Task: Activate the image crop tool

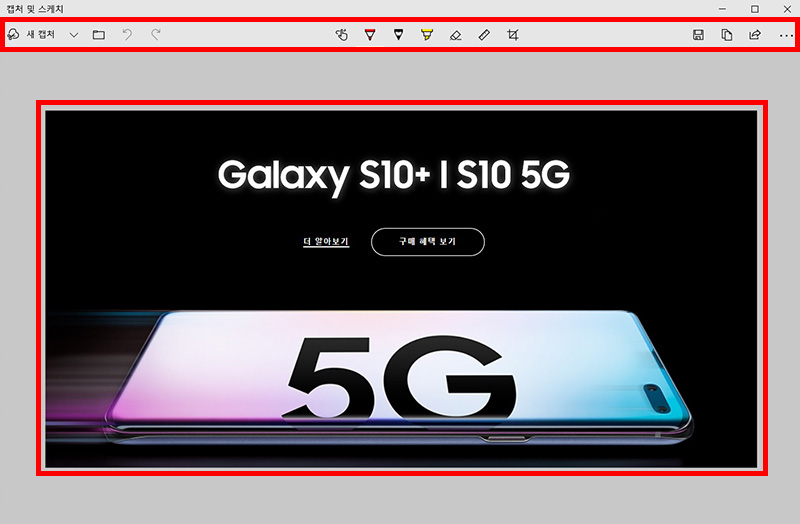Action: click(x=513, y=35)
